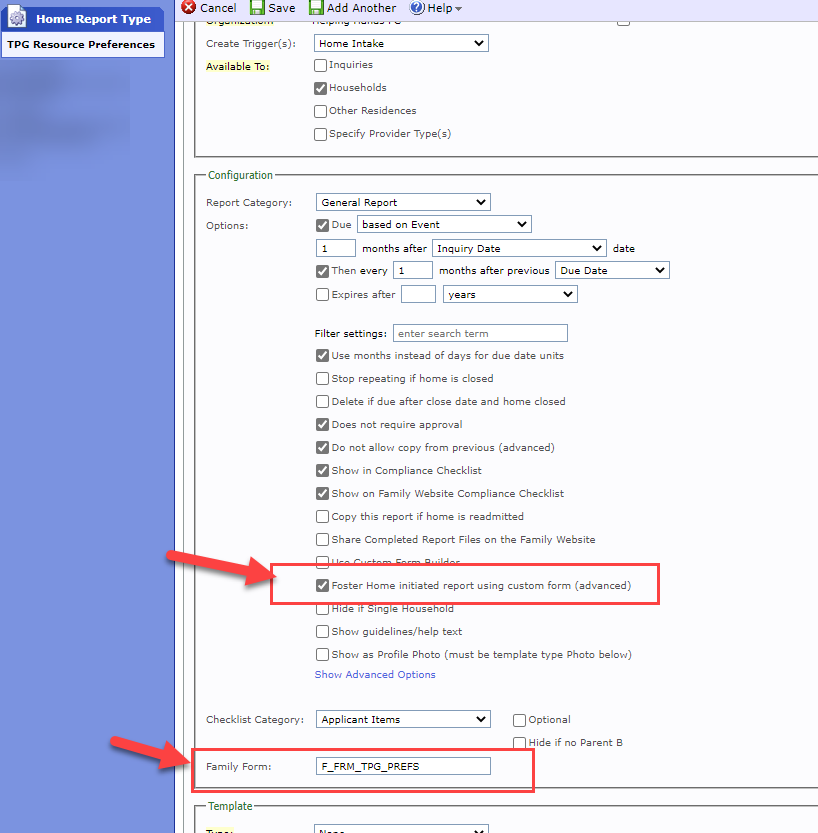818x833 pixels.
Task: Click the blue Help question icon
Action: tap(417, 7)
